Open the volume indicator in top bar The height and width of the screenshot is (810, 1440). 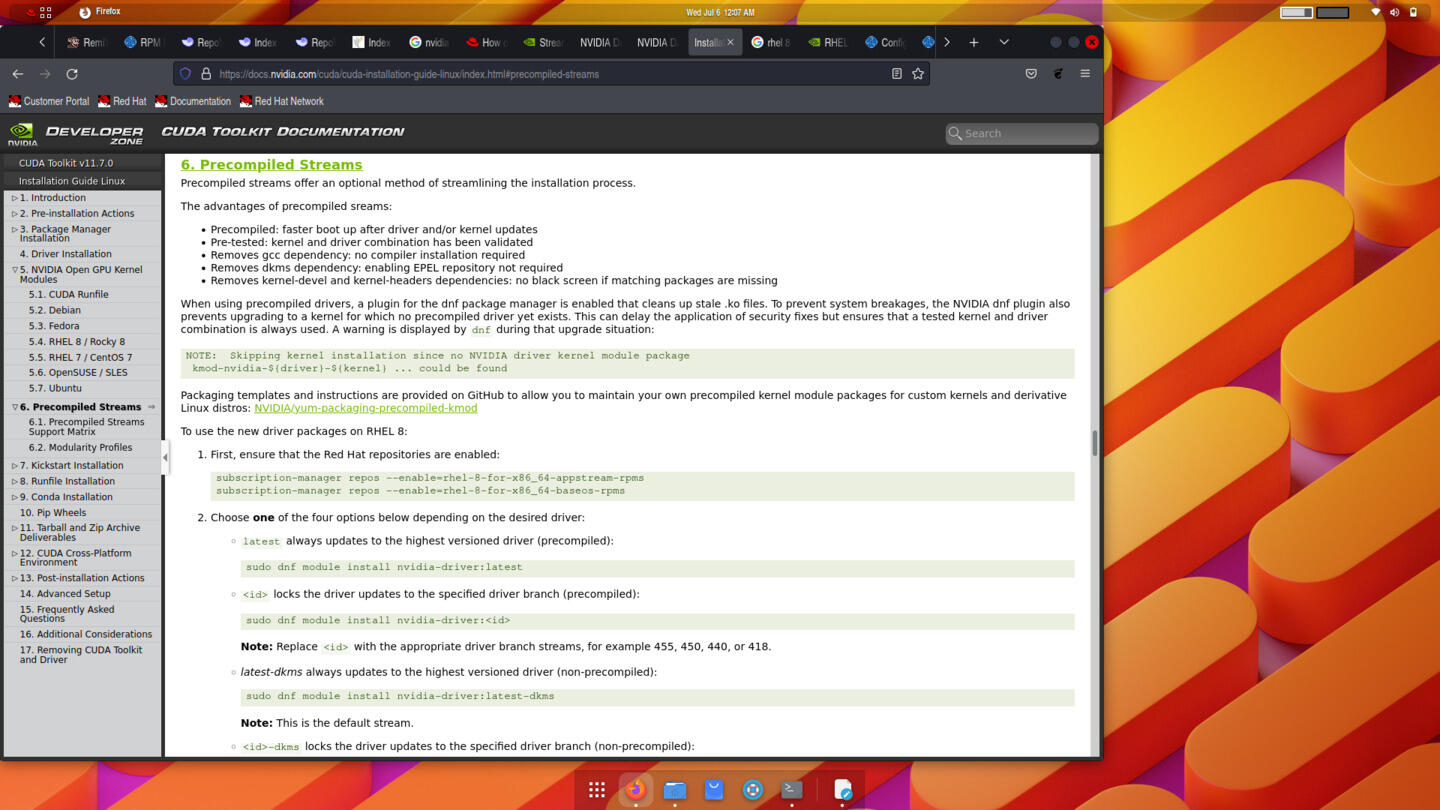point(1394,12)
